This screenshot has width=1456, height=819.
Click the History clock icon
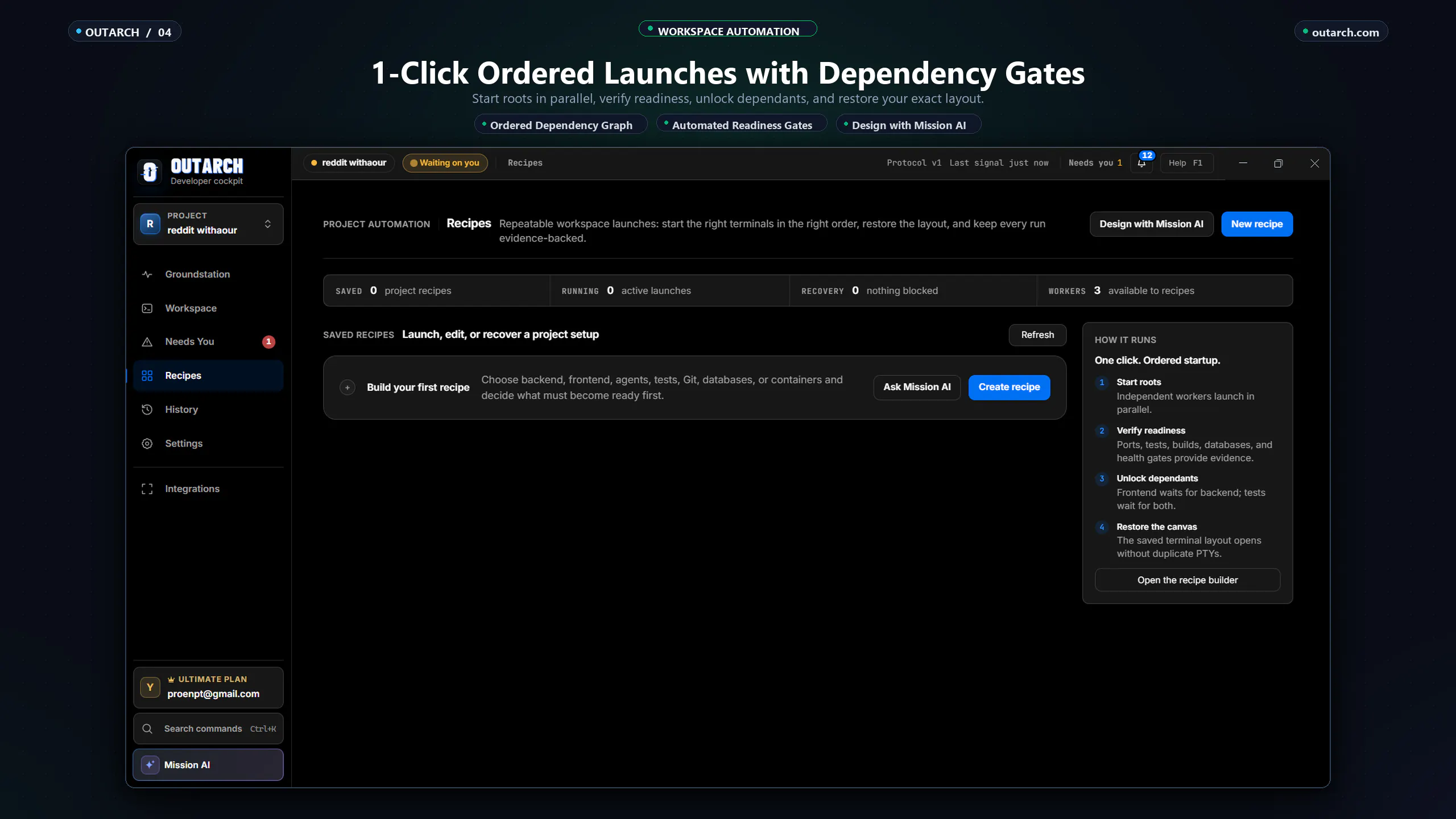[x=147, y=409]
